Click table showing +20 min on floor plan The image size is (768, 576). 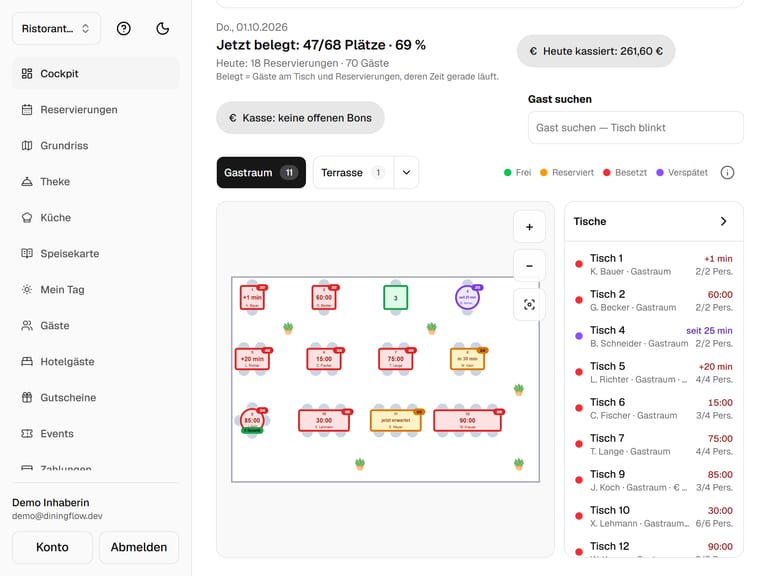pos(252,359)
